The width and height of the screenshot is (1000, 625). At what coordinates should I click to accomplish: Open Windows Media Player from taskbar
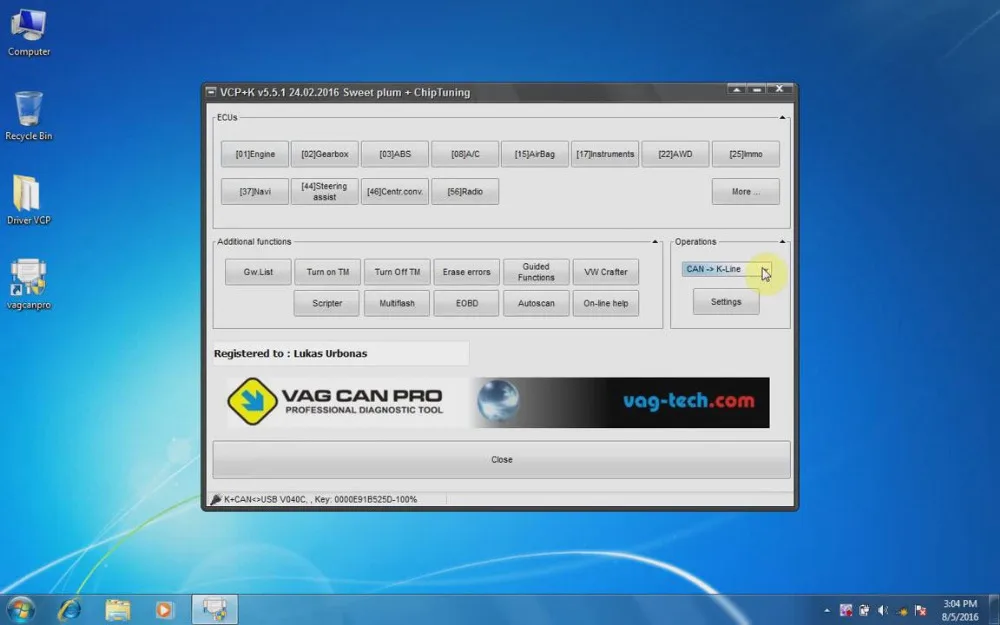point(164,610)
